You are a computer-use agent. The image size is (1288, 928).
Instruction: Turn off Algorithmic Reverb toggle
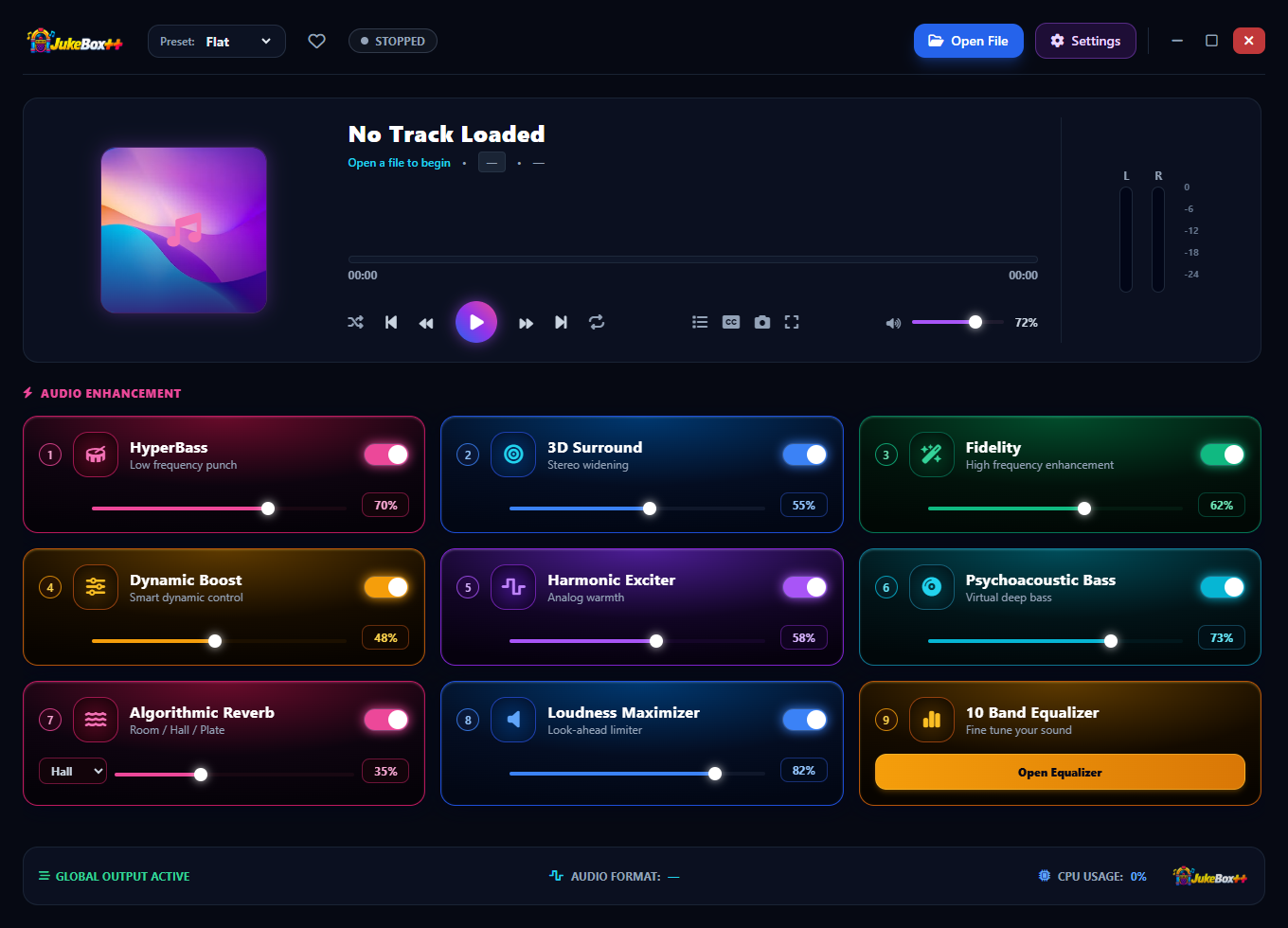(386, 720)
